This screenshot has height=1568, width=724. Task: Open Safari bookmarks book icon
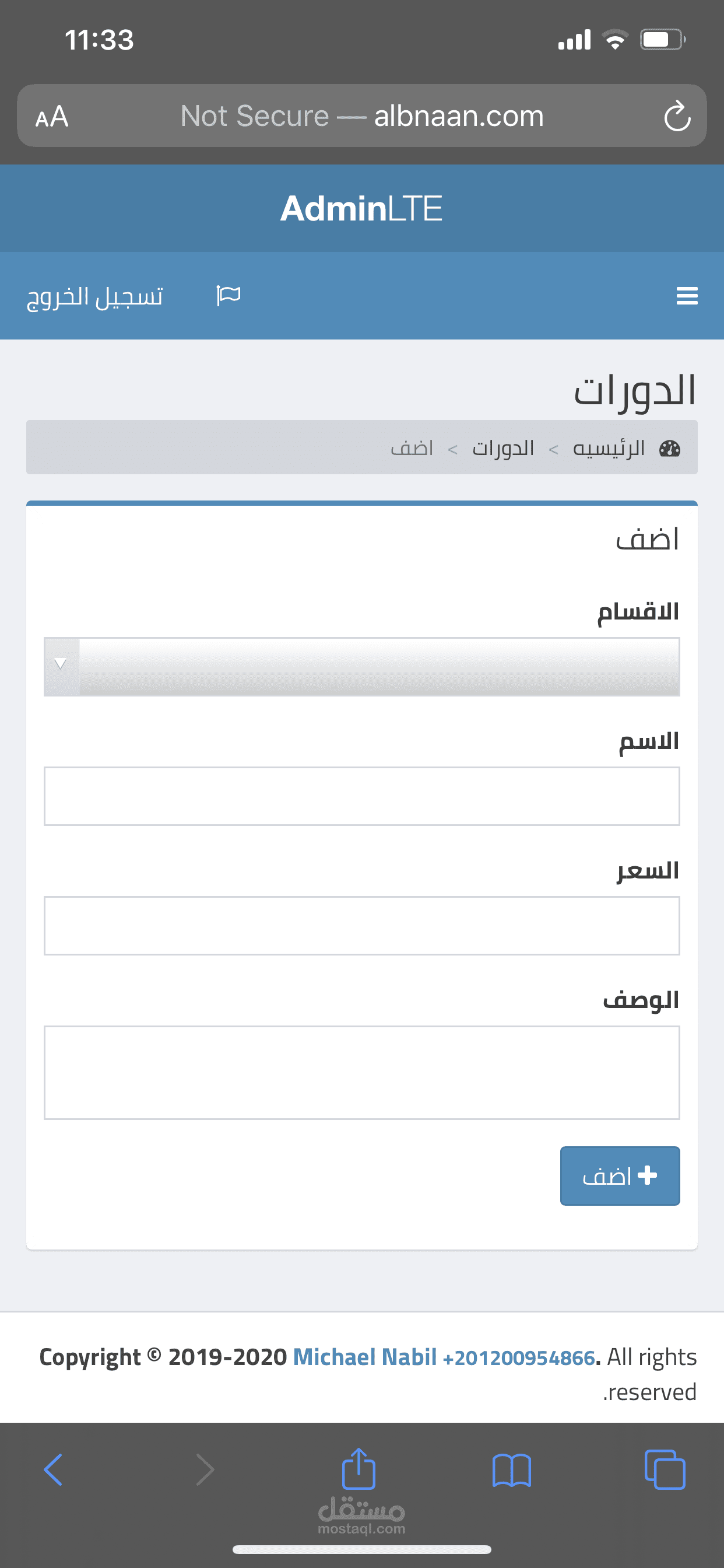pyautogui.click(x=512, y=1470)
